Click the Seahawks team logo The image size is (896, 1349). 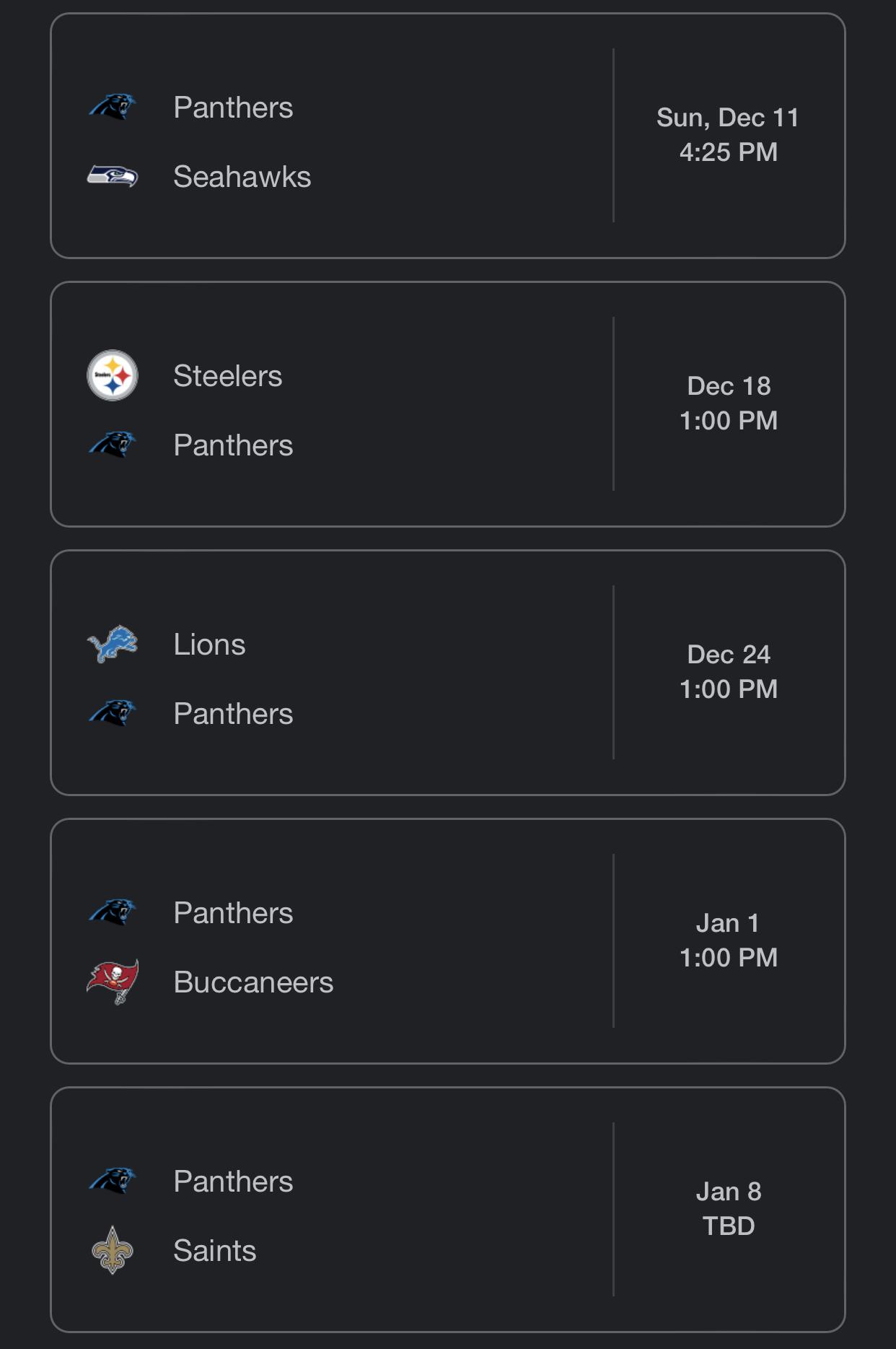click(x=113, y=176)
